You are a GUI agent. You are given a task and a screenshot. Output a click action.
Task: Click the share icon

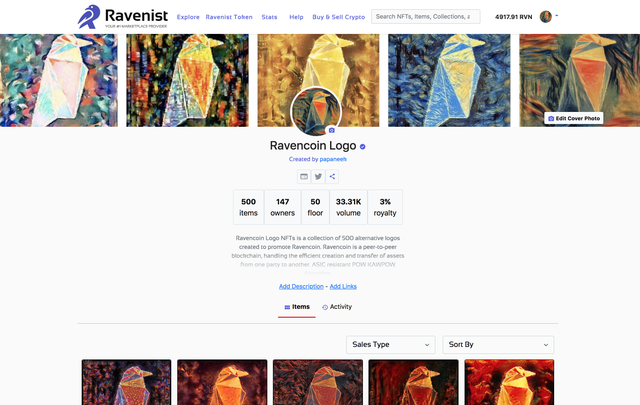[x=332, y=176]
